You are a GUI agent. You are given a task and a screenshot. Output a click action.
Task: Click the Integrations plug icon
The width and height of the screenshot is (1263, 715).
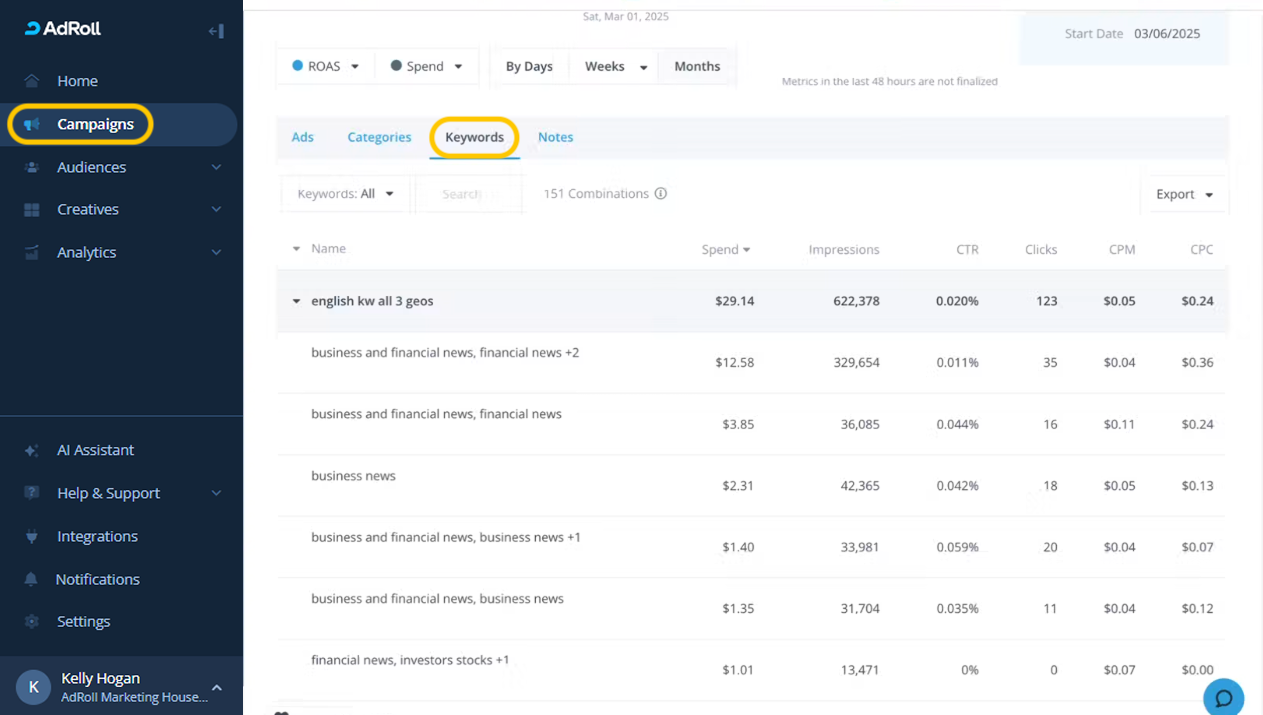pos(32,537)
